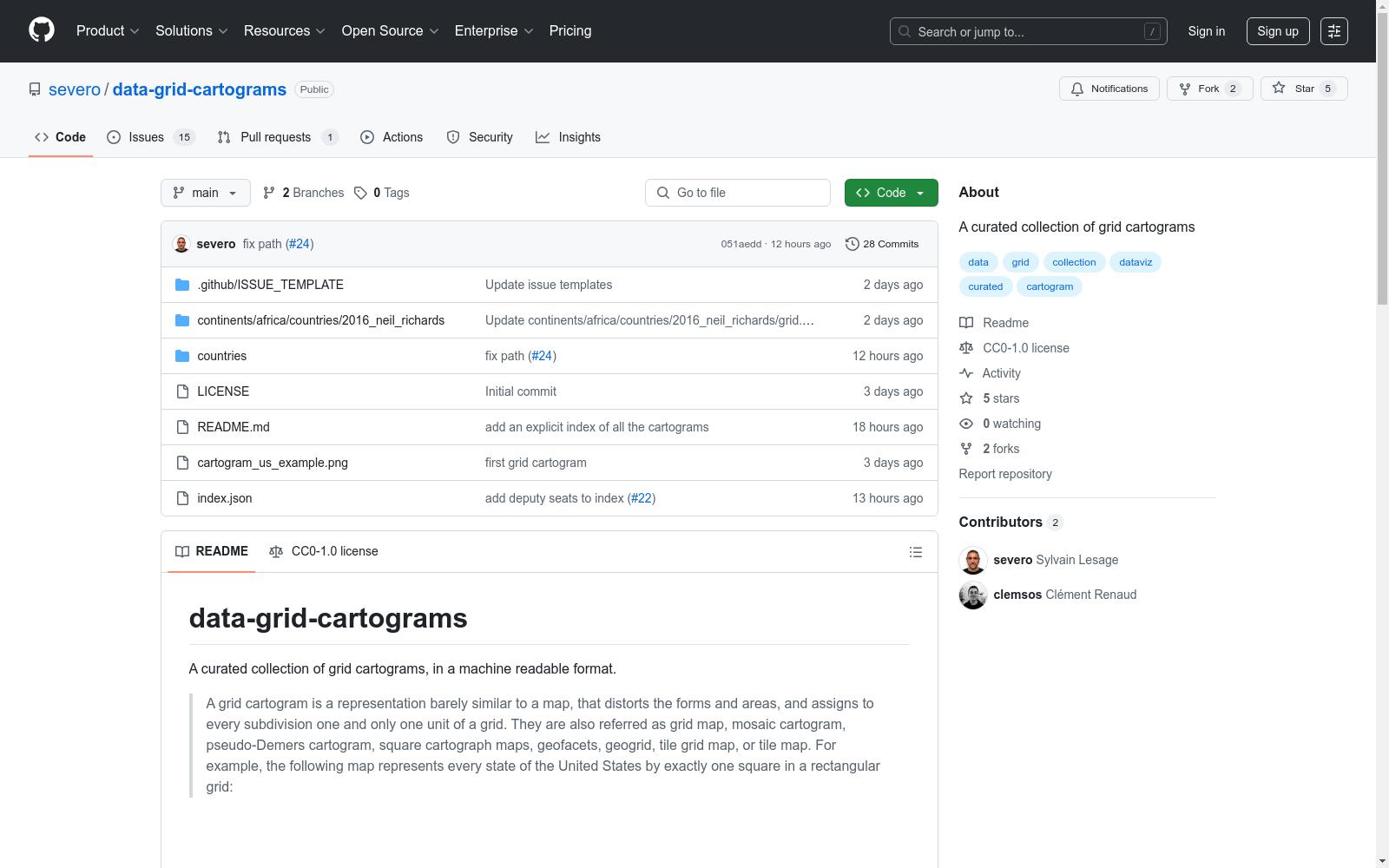Click the LICENSE file icon
This screenshot has height=868, width=1389.
182,391
